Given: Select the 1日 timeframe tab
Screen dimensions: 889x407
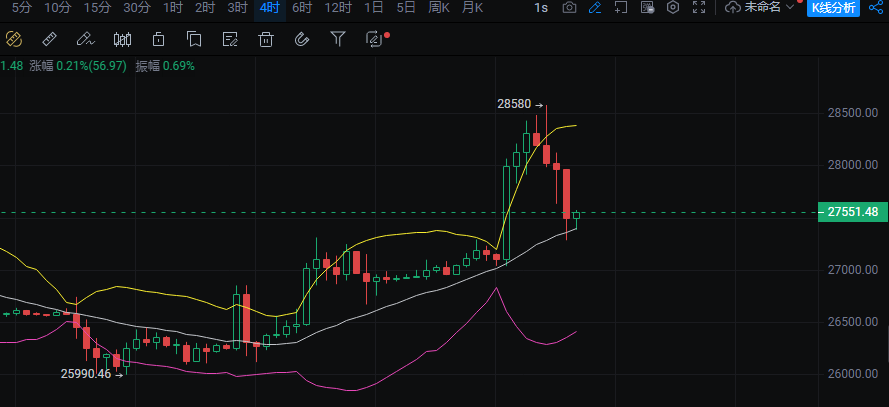Looking at the screenshot, I should [x=373, y=8].
